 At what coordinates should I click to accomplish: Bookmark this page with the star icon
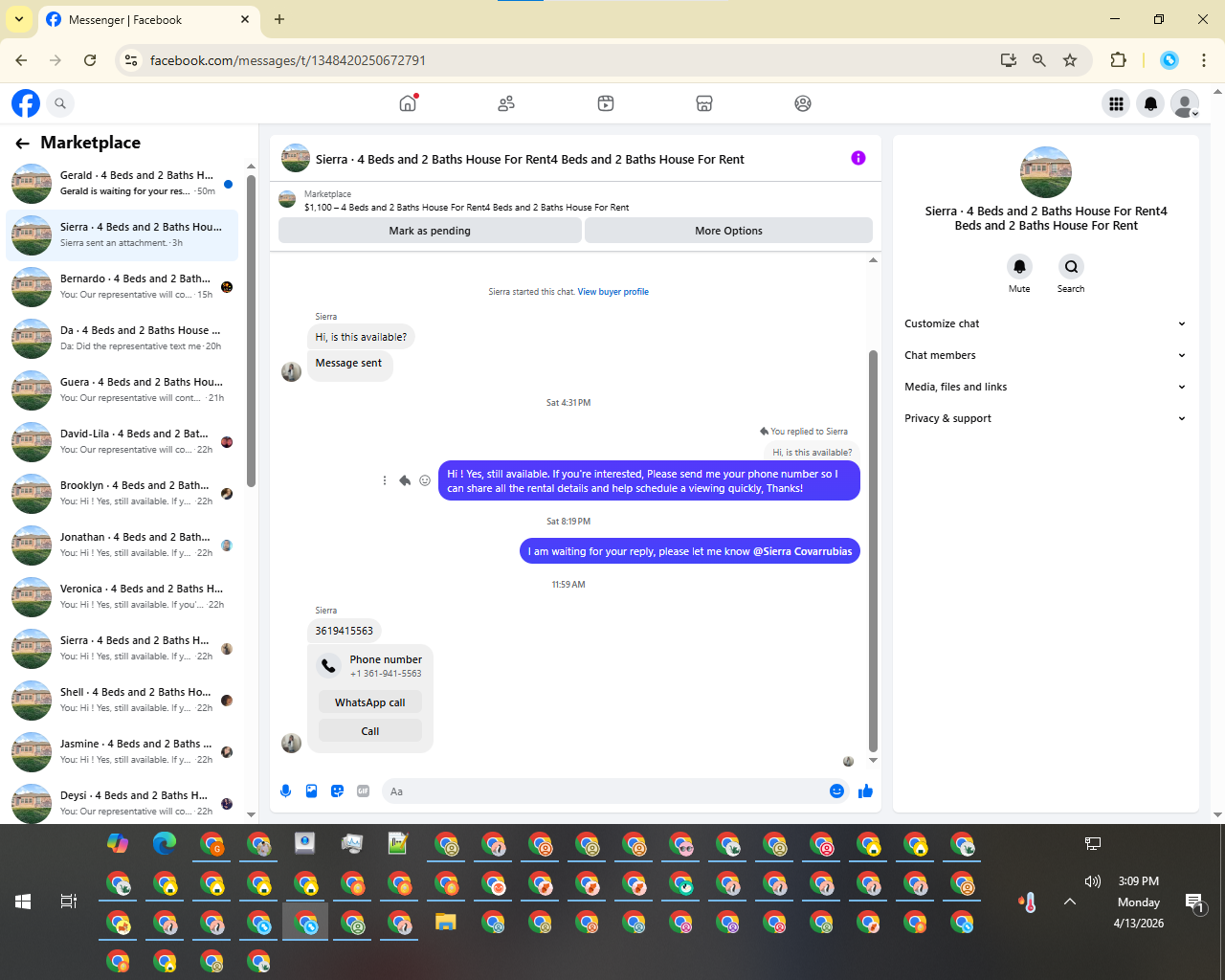[x=1070, y=60]
